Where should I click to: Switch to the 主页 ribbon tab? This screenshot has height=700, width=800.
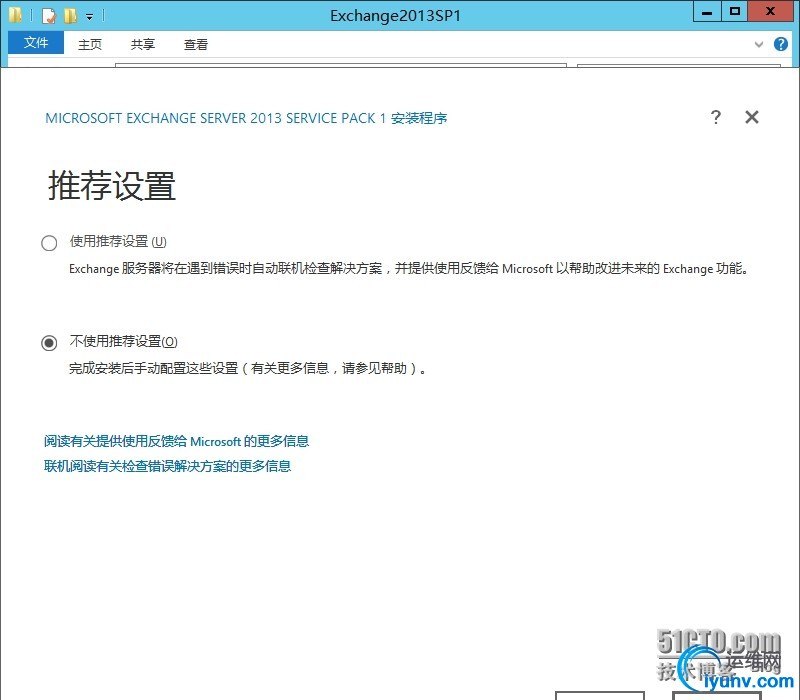[x=90, y=44]
